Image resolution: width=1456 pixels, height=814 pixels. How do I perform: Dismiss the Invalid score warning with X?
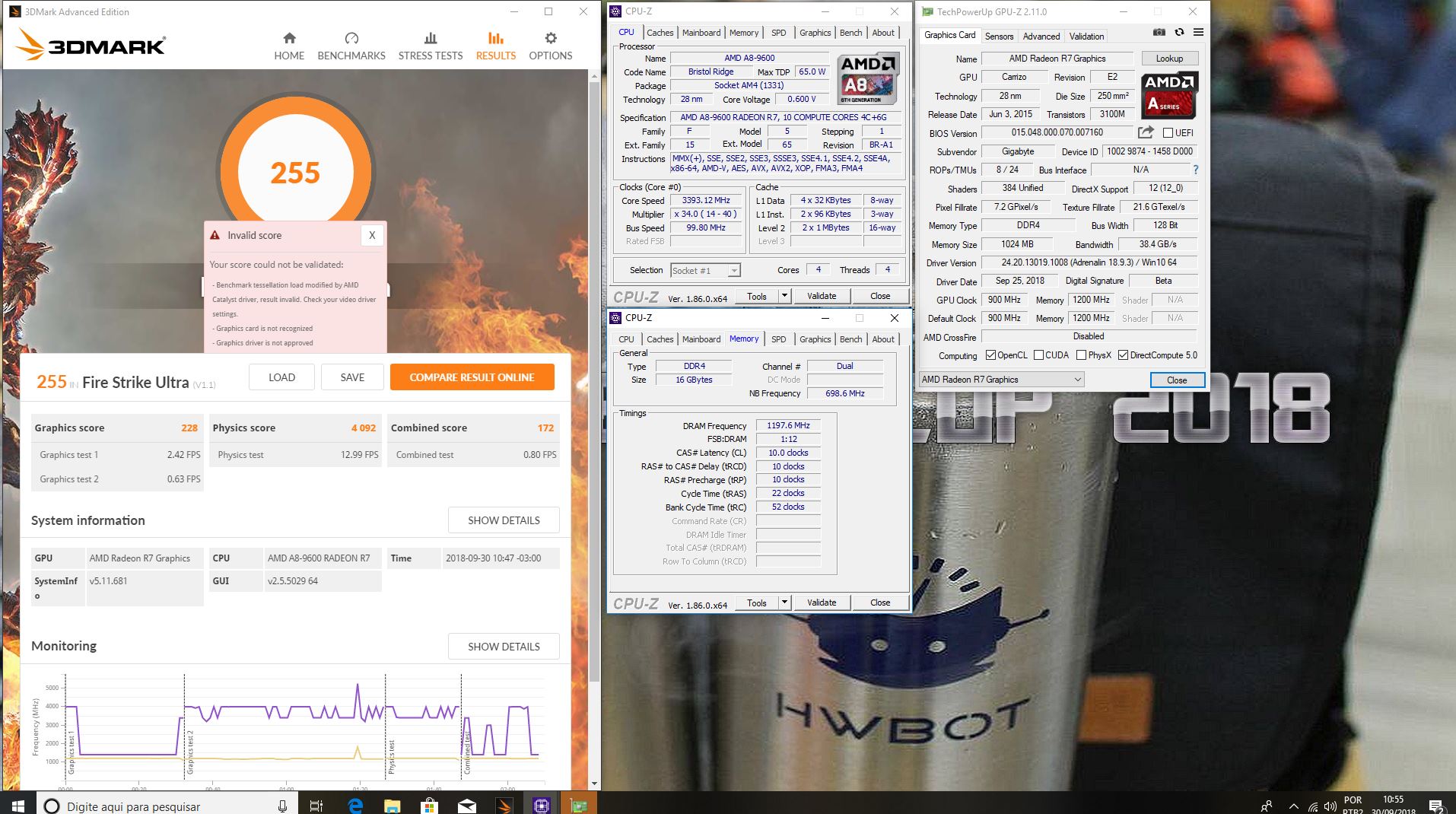point(372,235)
